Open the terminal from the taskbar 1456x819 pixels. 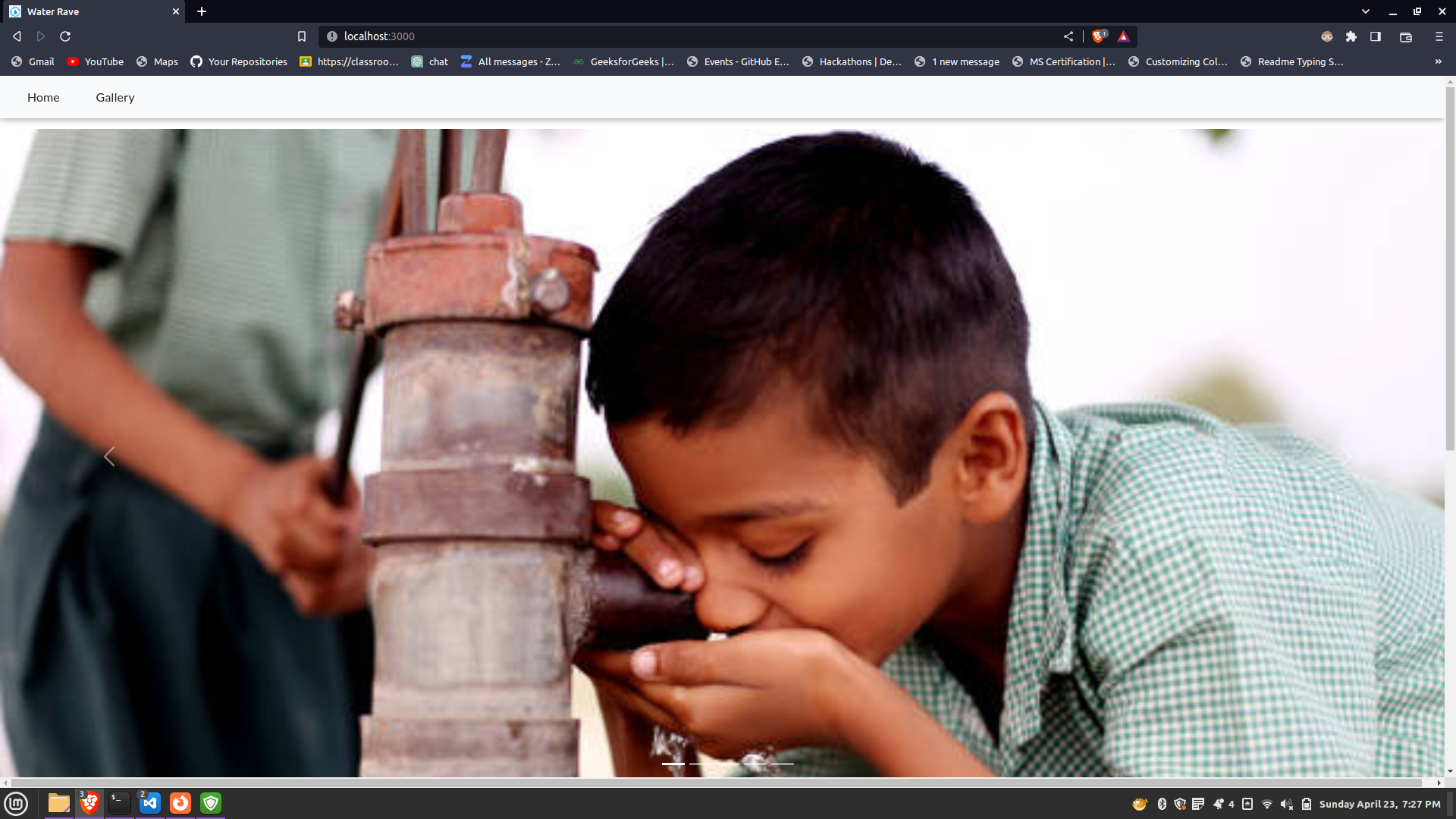coord(120,802)
